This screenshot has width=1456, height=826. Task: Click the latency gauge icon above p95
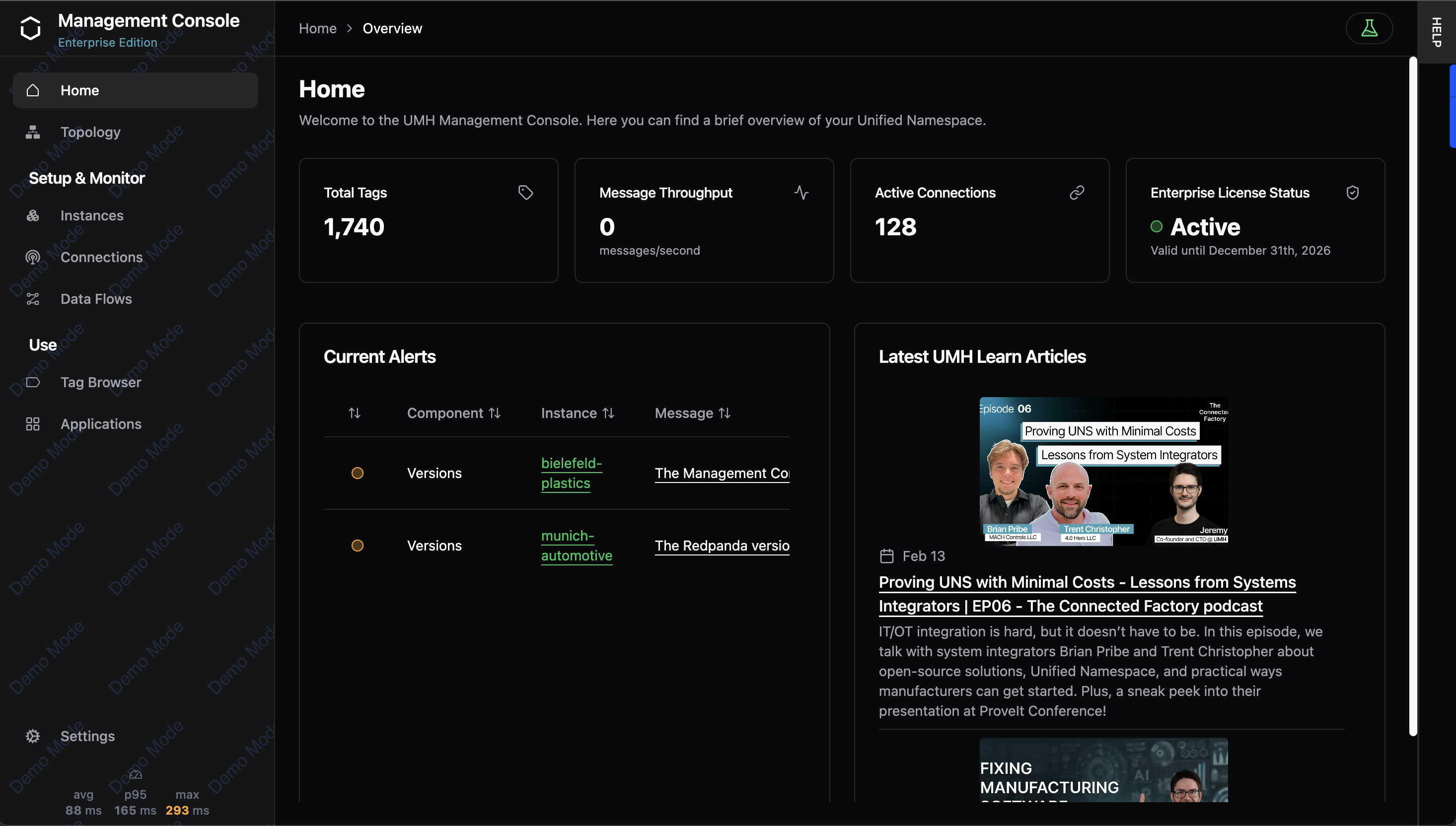tap(136, 774)
